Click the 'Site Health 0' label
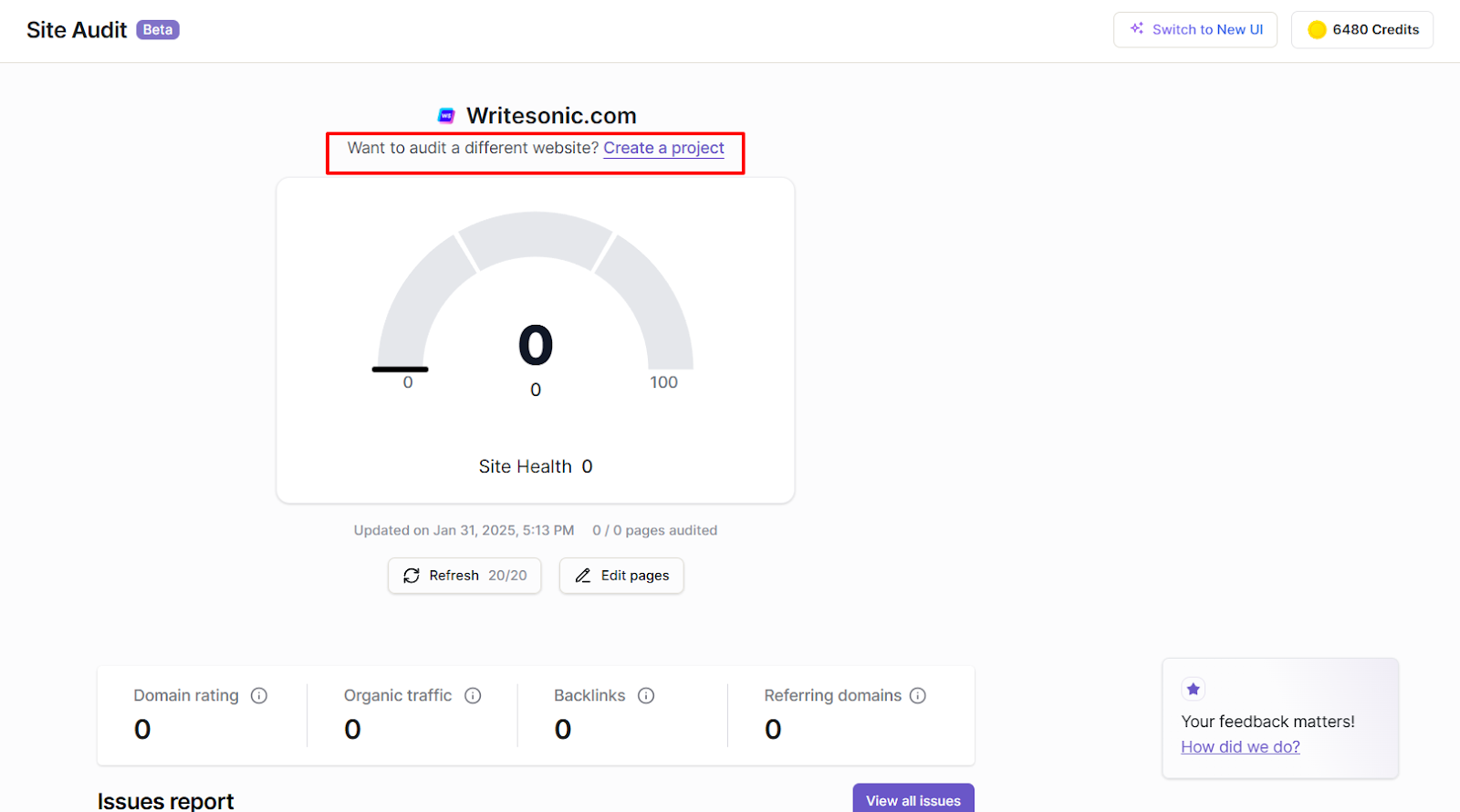This screenshot has width=1460, height=812. (536, 466)
